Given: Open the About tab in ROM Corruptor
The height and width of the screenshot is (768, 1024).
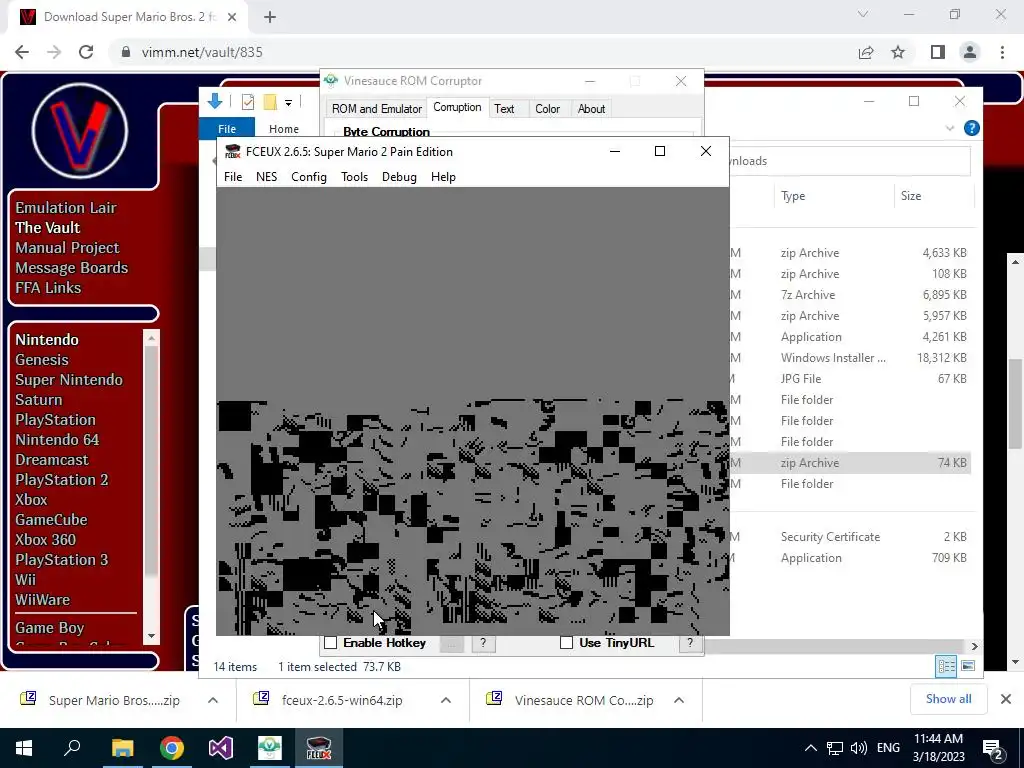Looking at the screenshot, I should [x=591, y=109].
